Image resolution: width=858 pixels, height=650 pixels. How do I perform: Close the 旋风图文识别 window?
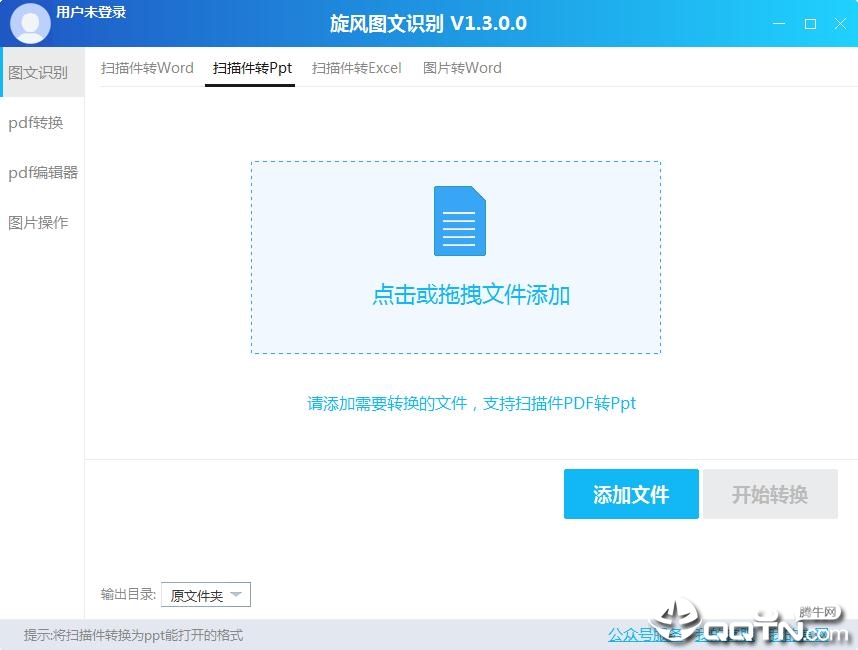[839, 23]
